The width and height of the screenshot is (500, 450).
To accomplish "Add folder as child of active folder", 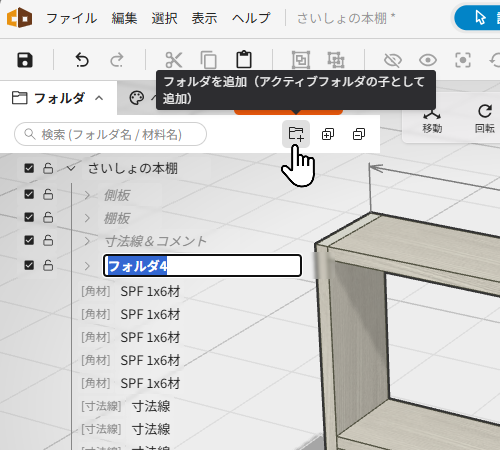I will tap(296, 134).
